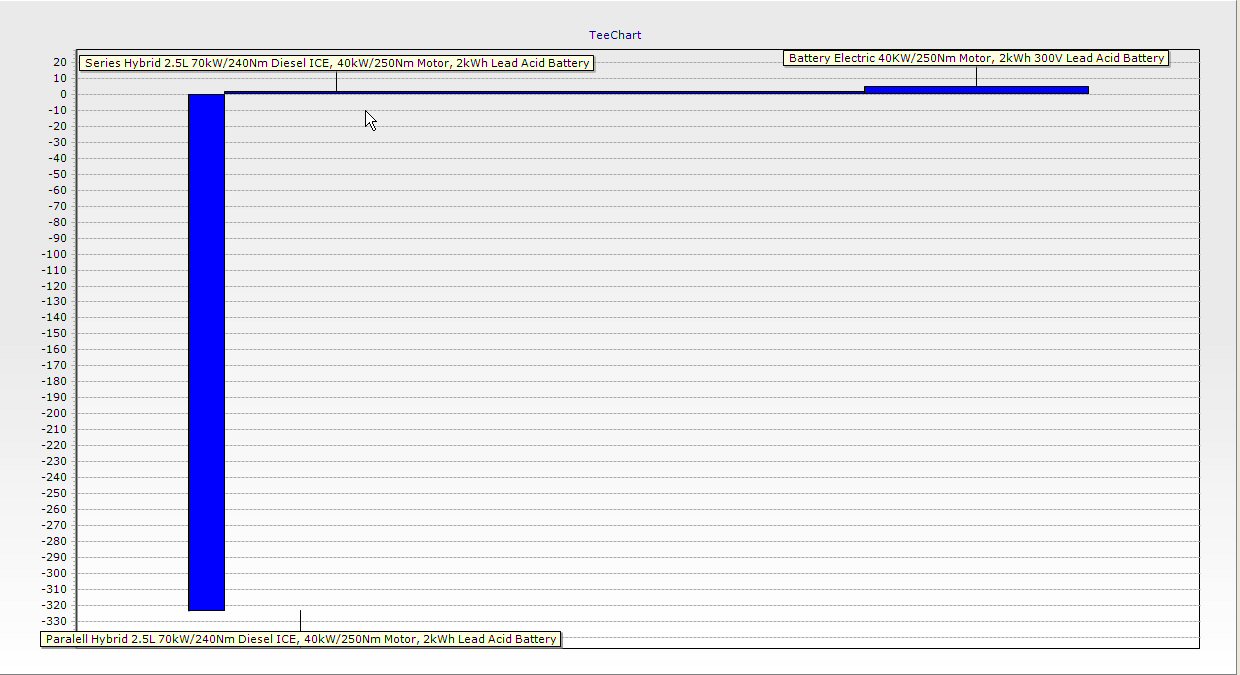
Task: Click the -330 axis label
Action: (54, 621)
